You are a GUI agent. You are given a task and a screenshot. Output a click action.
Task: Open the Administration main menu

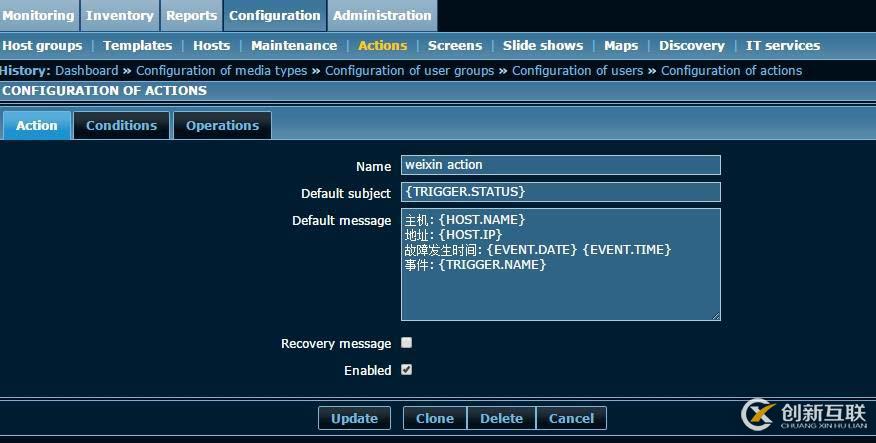[x=382, y=16]
